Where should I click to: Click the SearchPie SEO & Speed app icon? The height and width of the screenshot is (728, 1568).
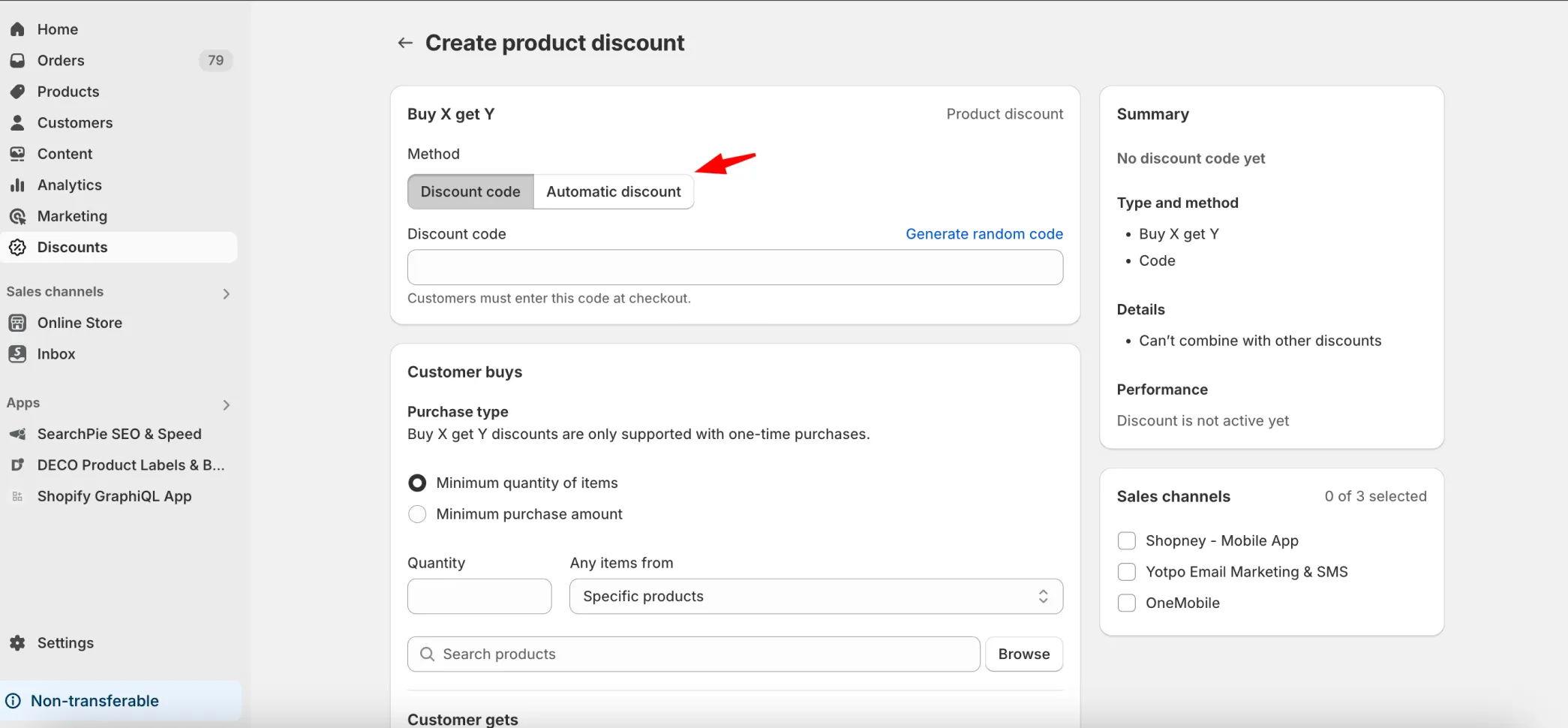17,434
